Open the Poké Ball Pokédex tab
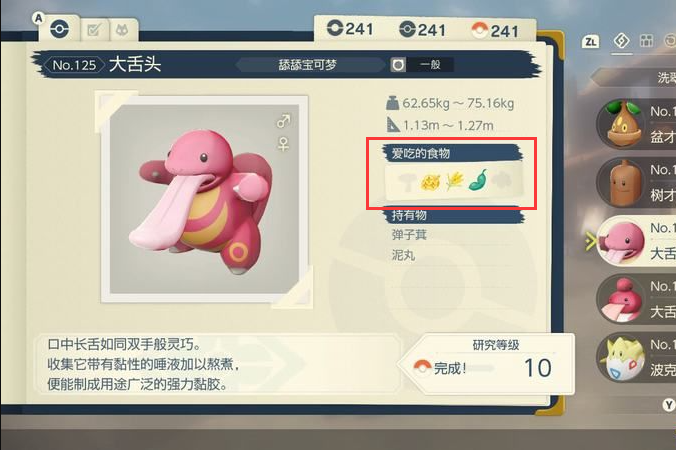 pyautogui.click(x=59, y=29)
